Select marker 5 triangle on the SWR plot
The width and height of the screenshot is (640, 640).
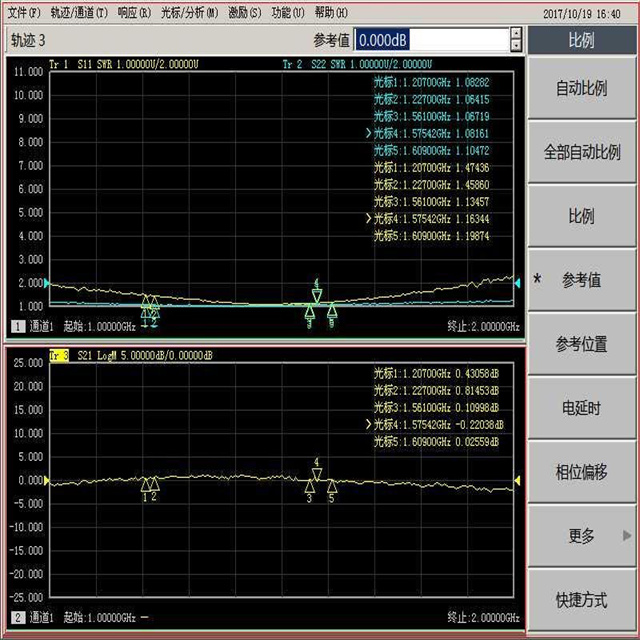point(332,311)
